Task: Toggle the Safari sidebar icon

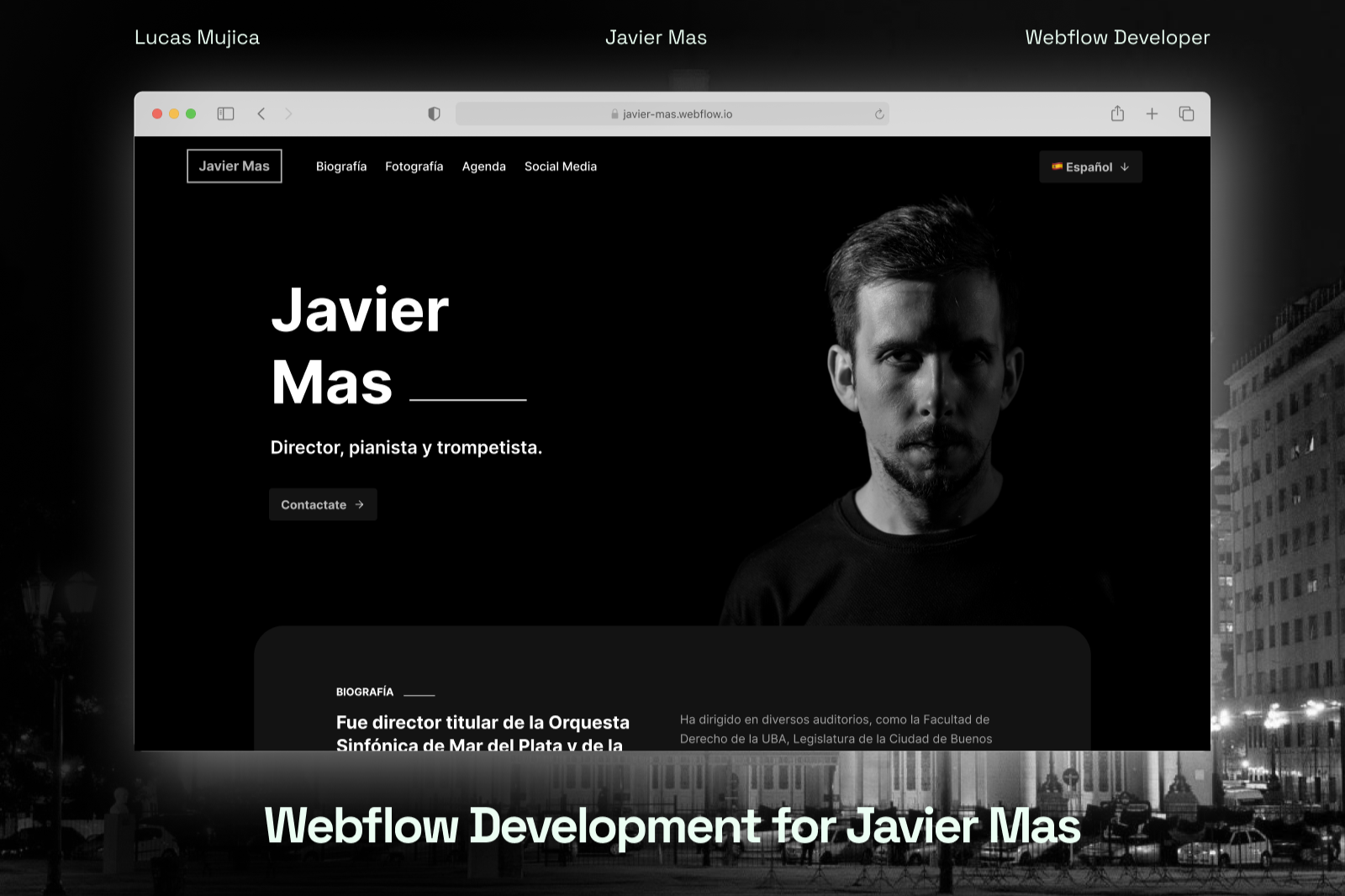Action: [x=225, y=113]
